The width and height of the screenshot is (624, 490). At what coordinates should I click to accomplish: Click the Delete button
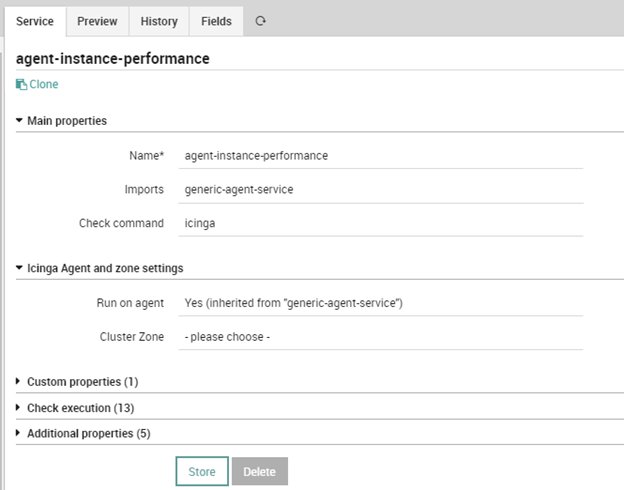pyautogui.click(x=260, y=471)
